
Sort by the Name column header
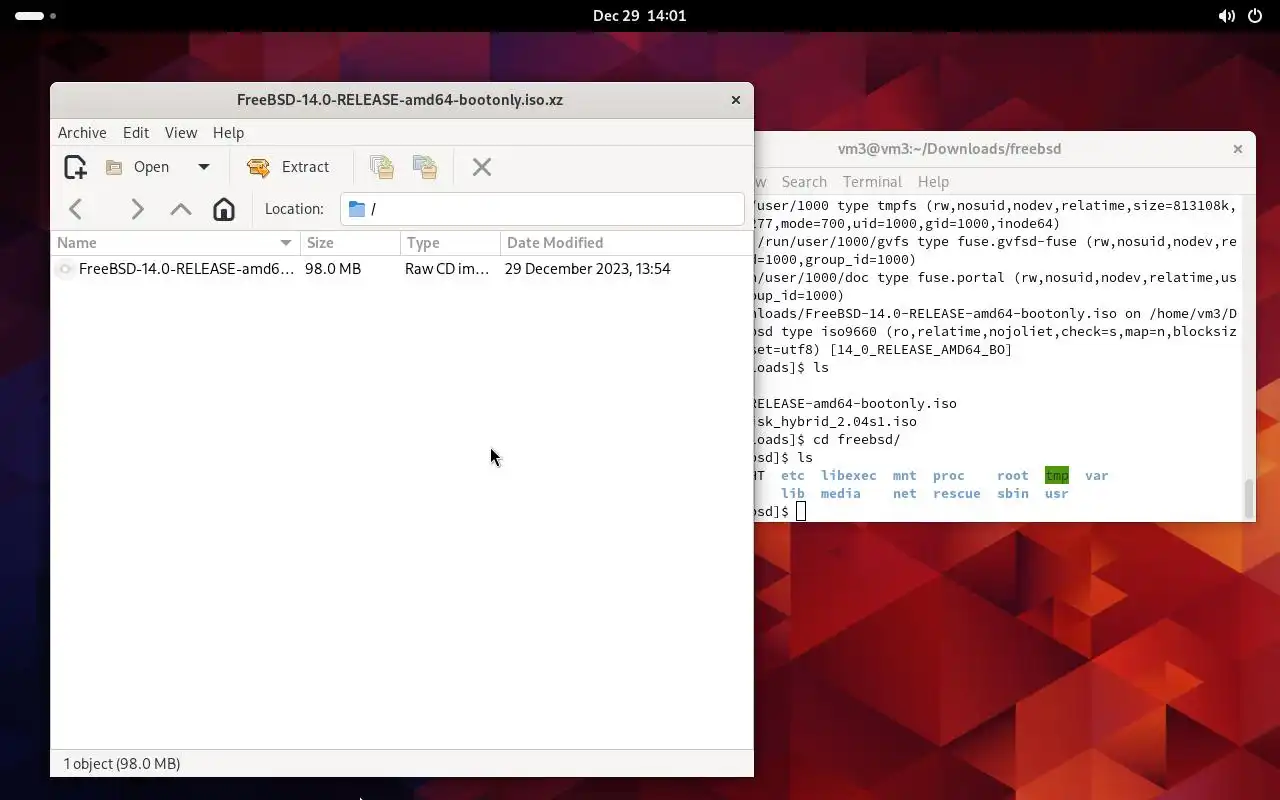175,243
